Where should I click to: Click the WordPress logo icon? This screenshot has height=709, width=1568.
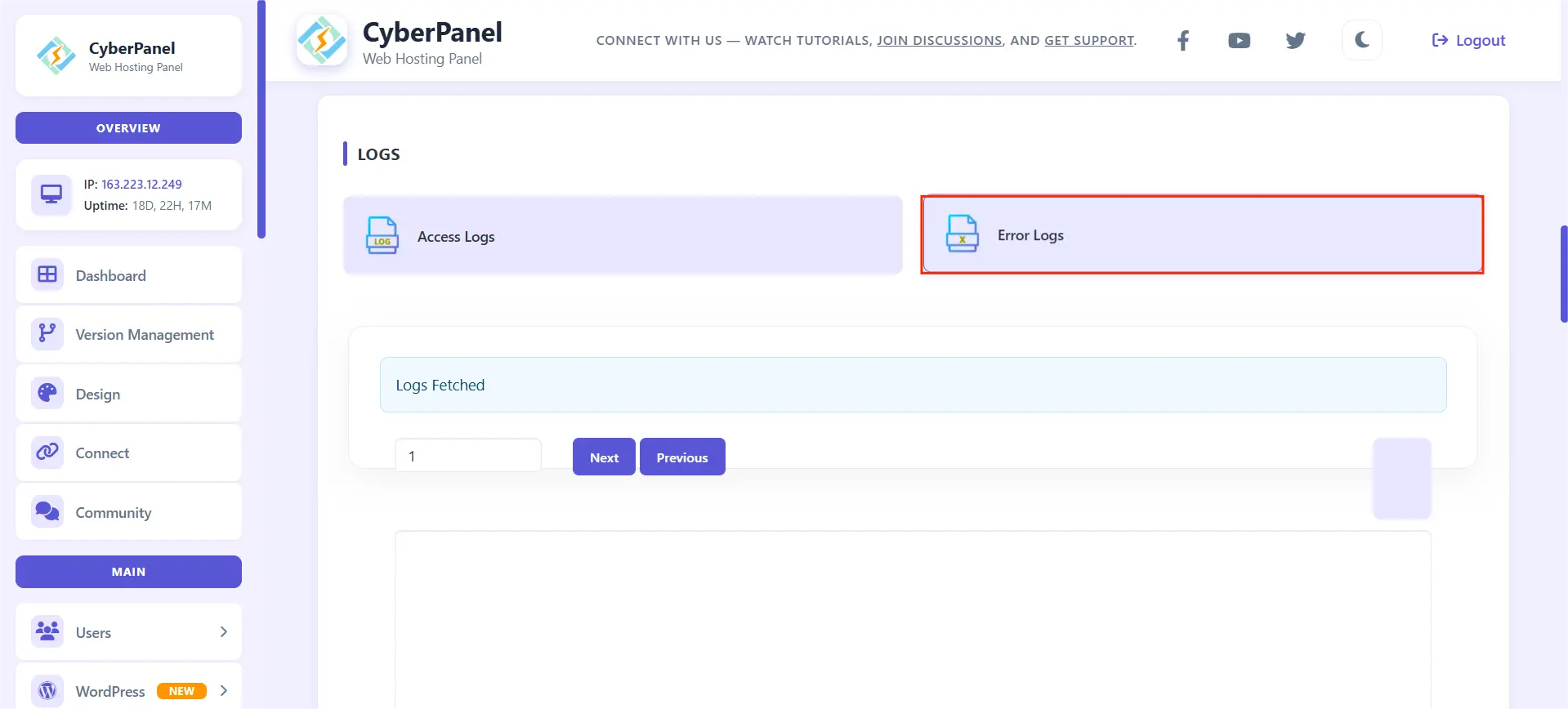47,690
